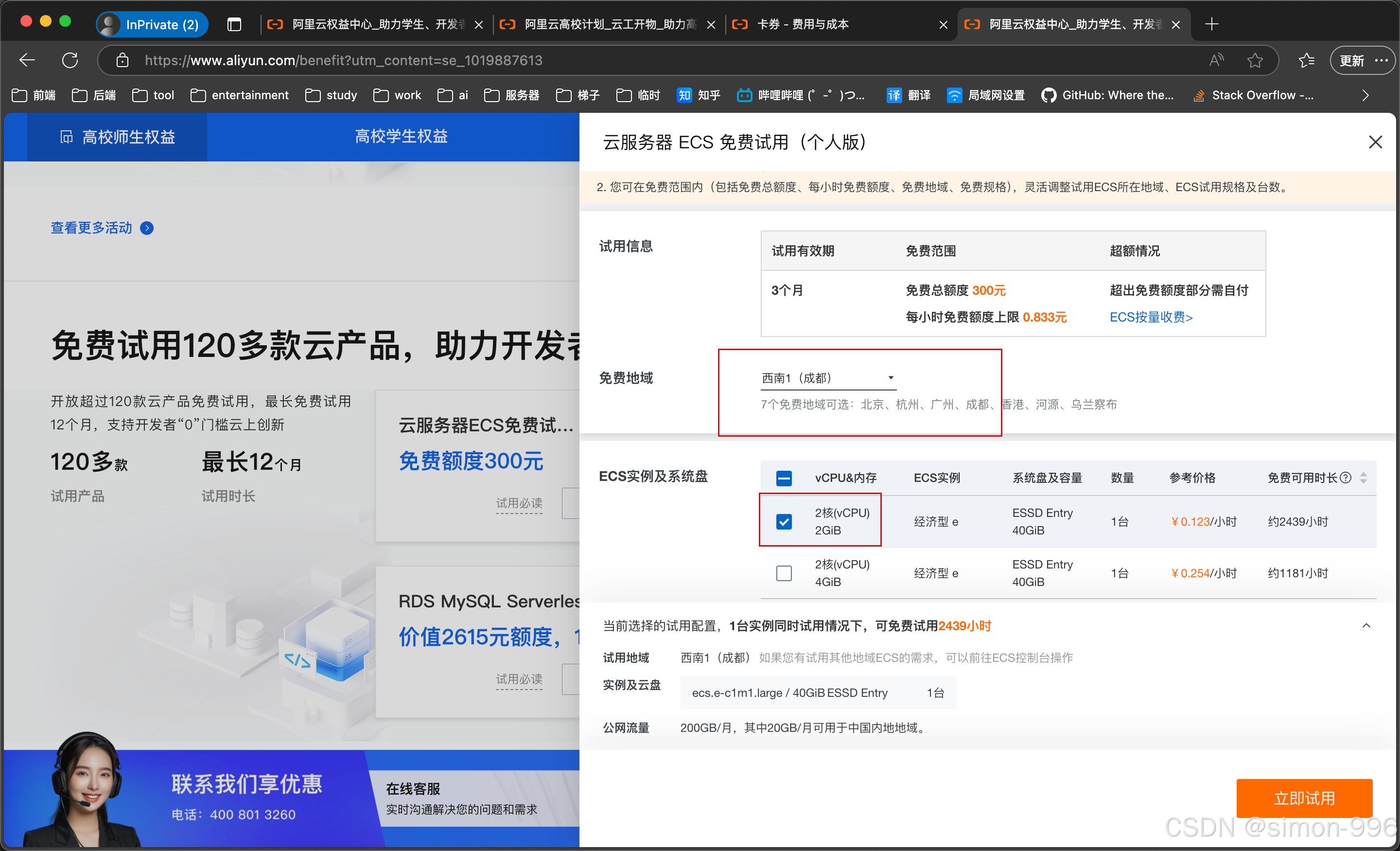Show more bookmarks via right chevron
The width and height of the screenshot is (1400, 851).
click(x=1365, y=95)
